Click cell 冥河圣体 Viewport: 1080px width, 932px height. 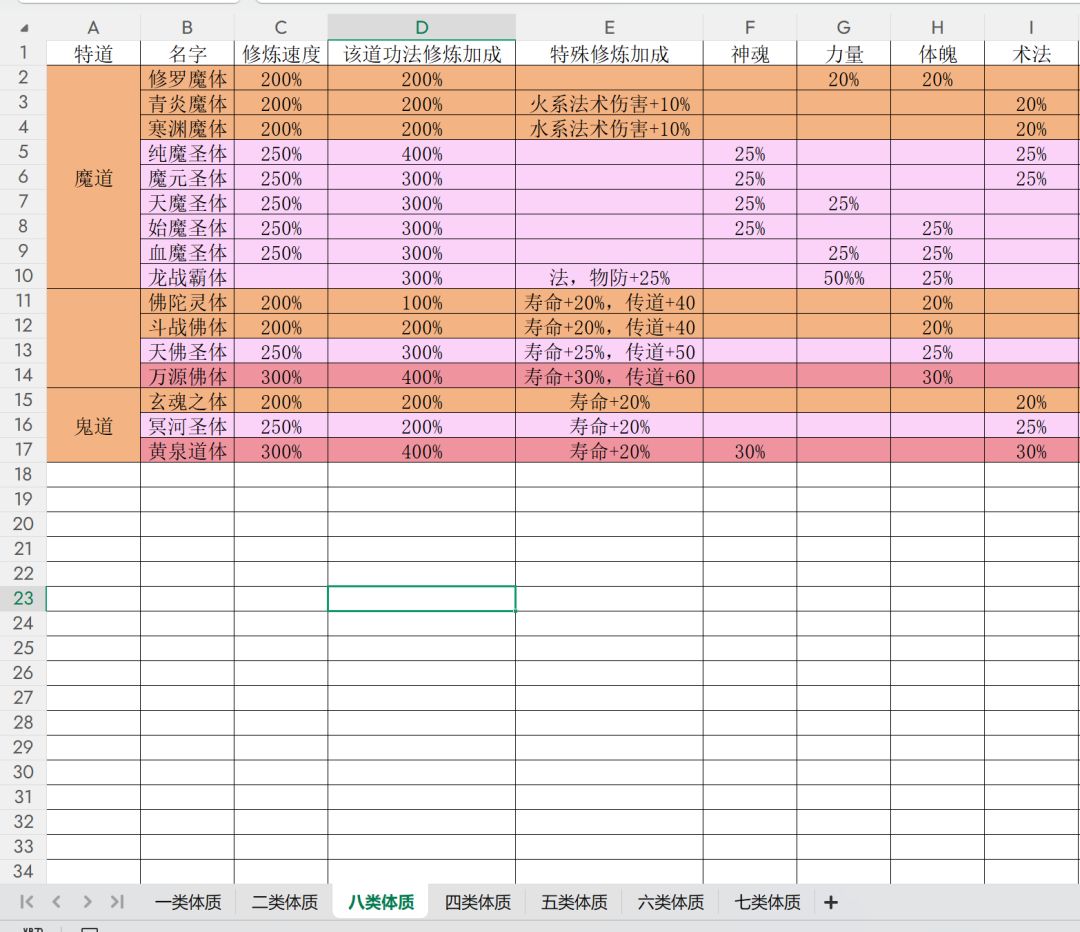point(187,426)
